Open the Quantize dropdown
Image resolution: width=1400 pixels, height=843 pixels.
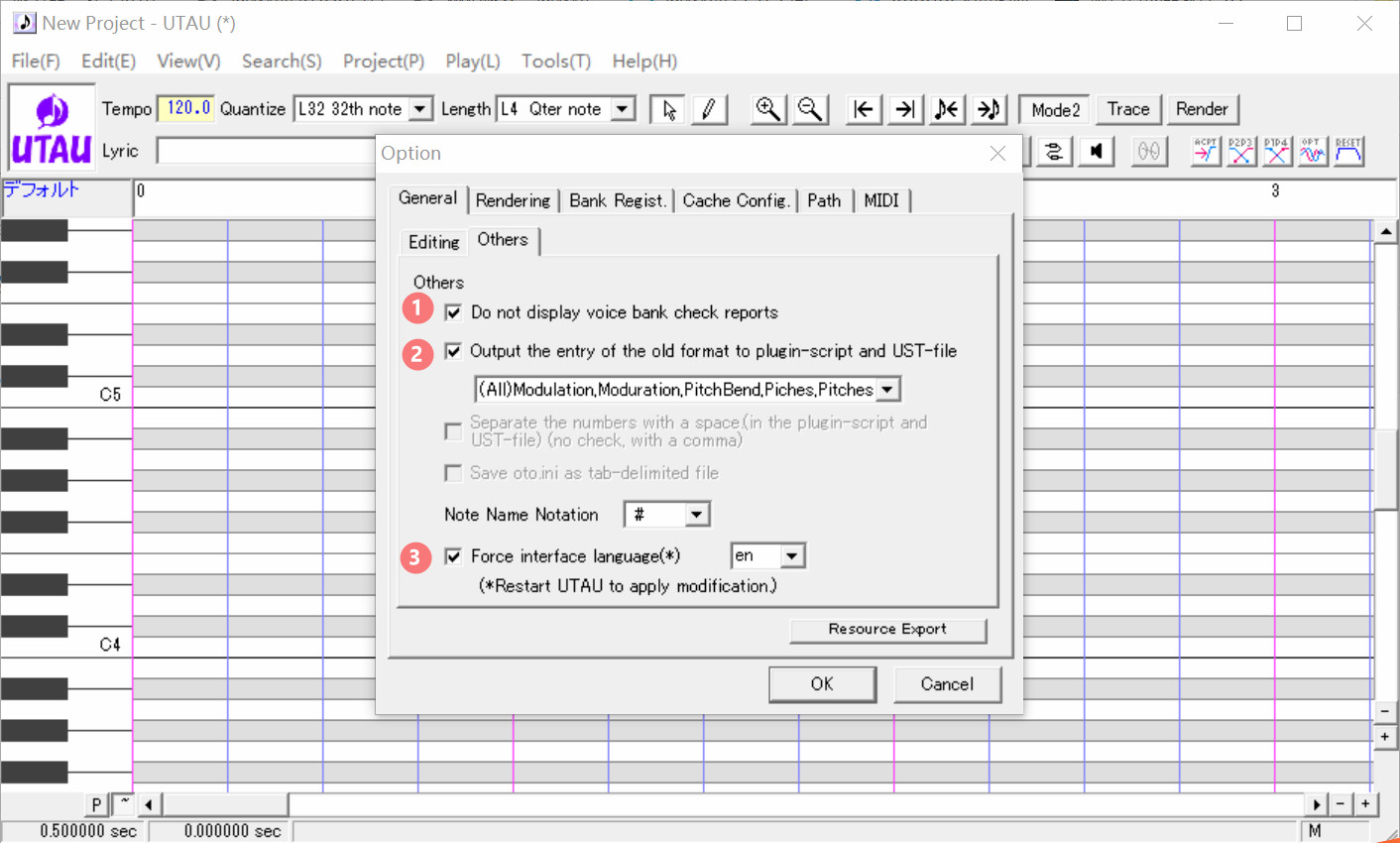pos(421,109)
